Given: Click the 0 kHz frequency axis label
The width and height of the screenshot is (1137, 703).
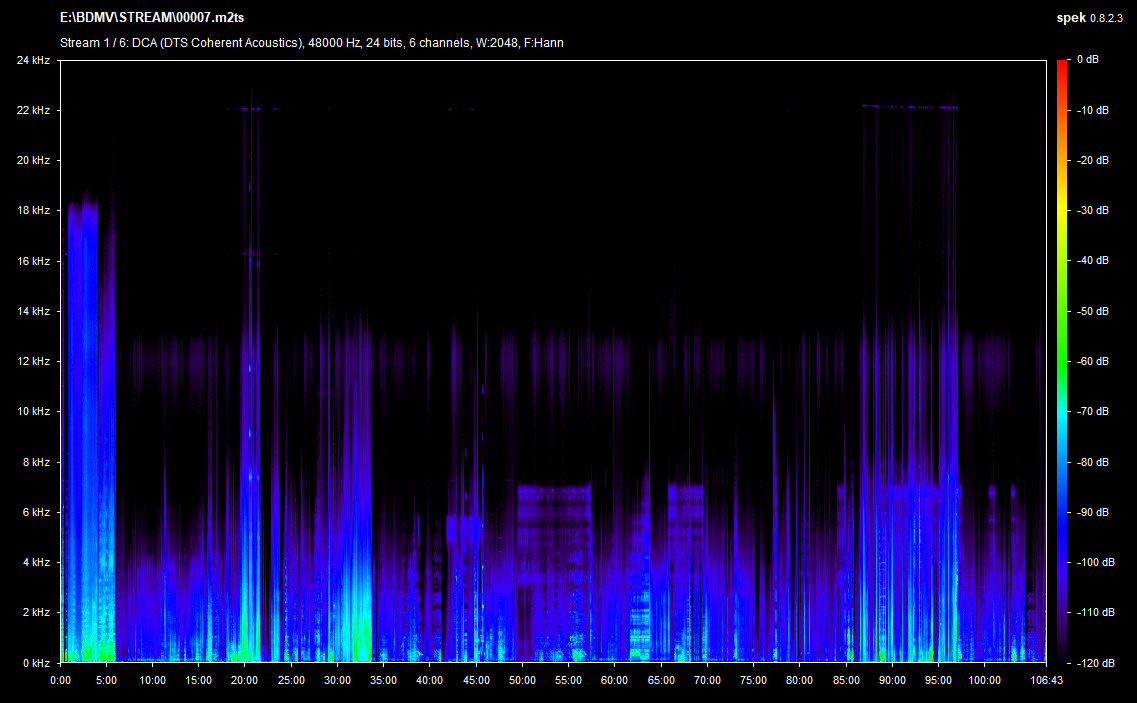Looking at the screenshot, I should pyautogui.click(x=35, y=663).
